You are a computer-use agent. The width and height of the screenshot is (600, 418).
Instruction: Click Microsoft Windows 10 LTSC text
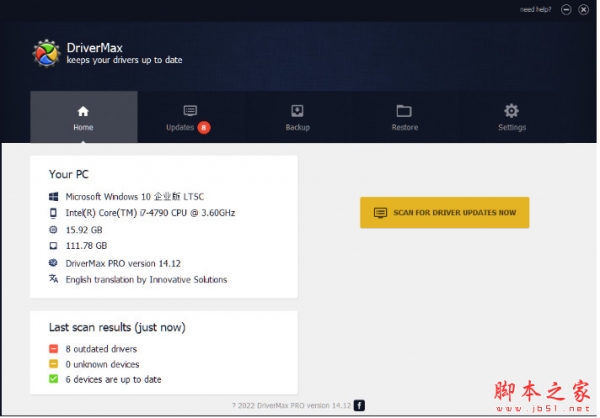[135, 197]
